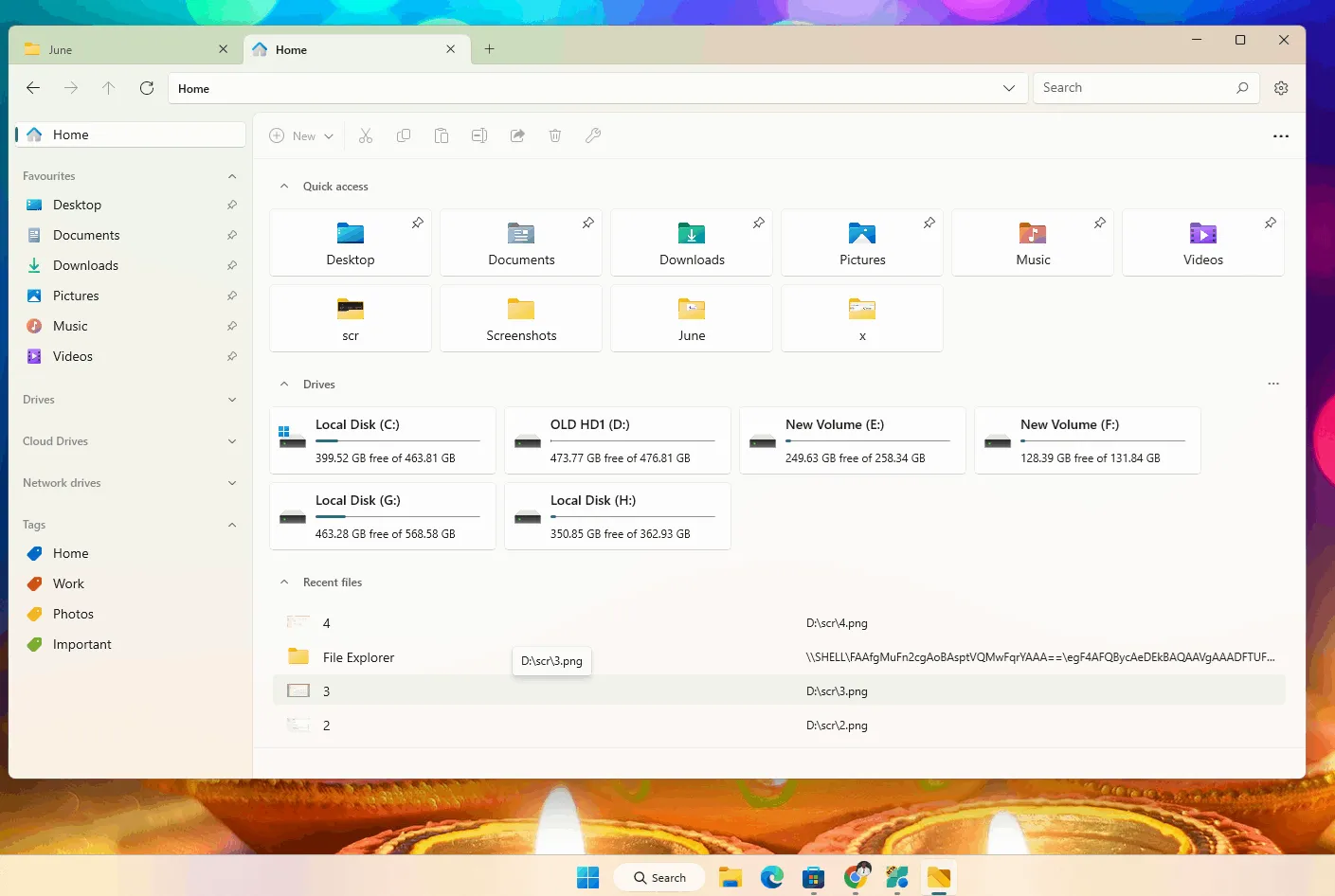Select the Copy icon in the command bar
This screenshot has height=896, width=1335.
tap(404, 135)
